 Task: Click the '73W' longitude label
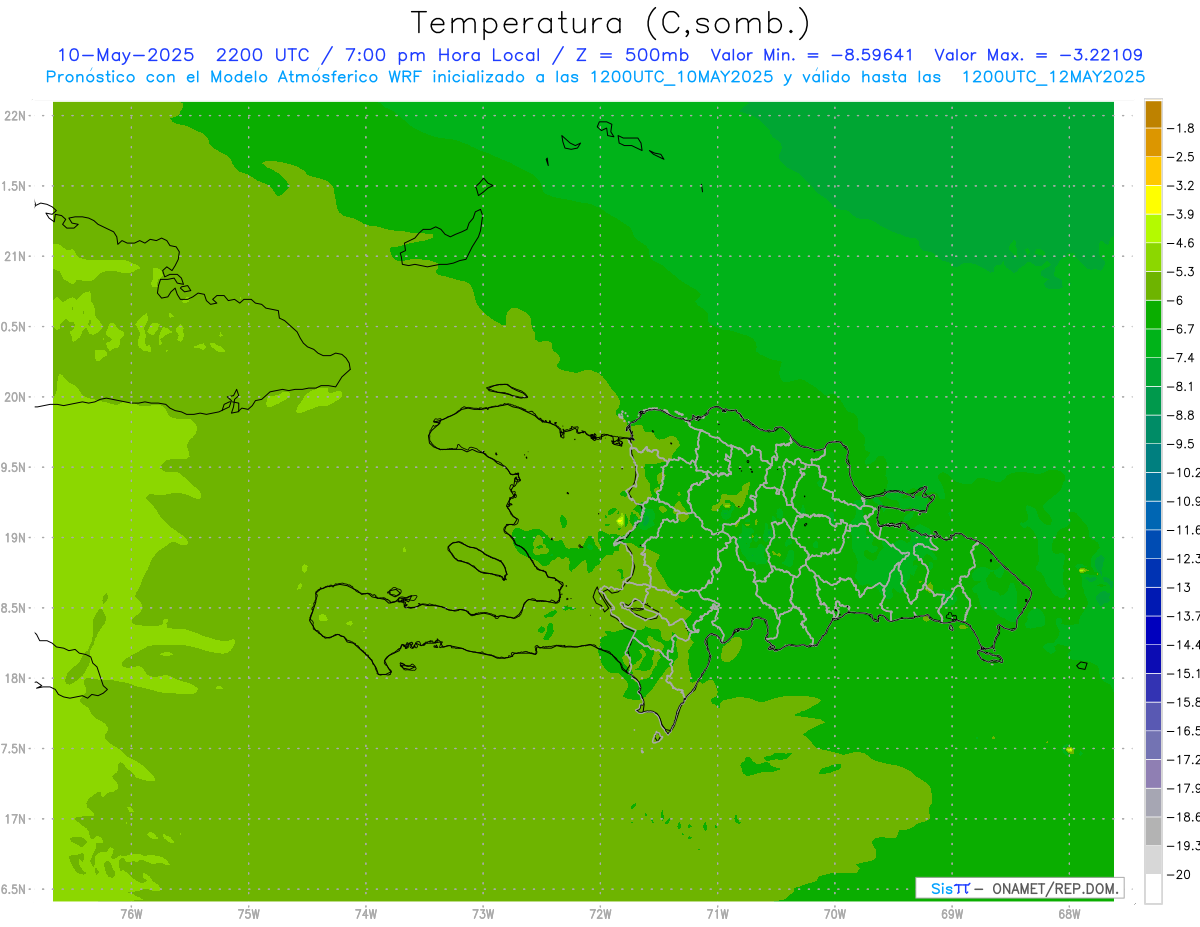pos(483,913)
